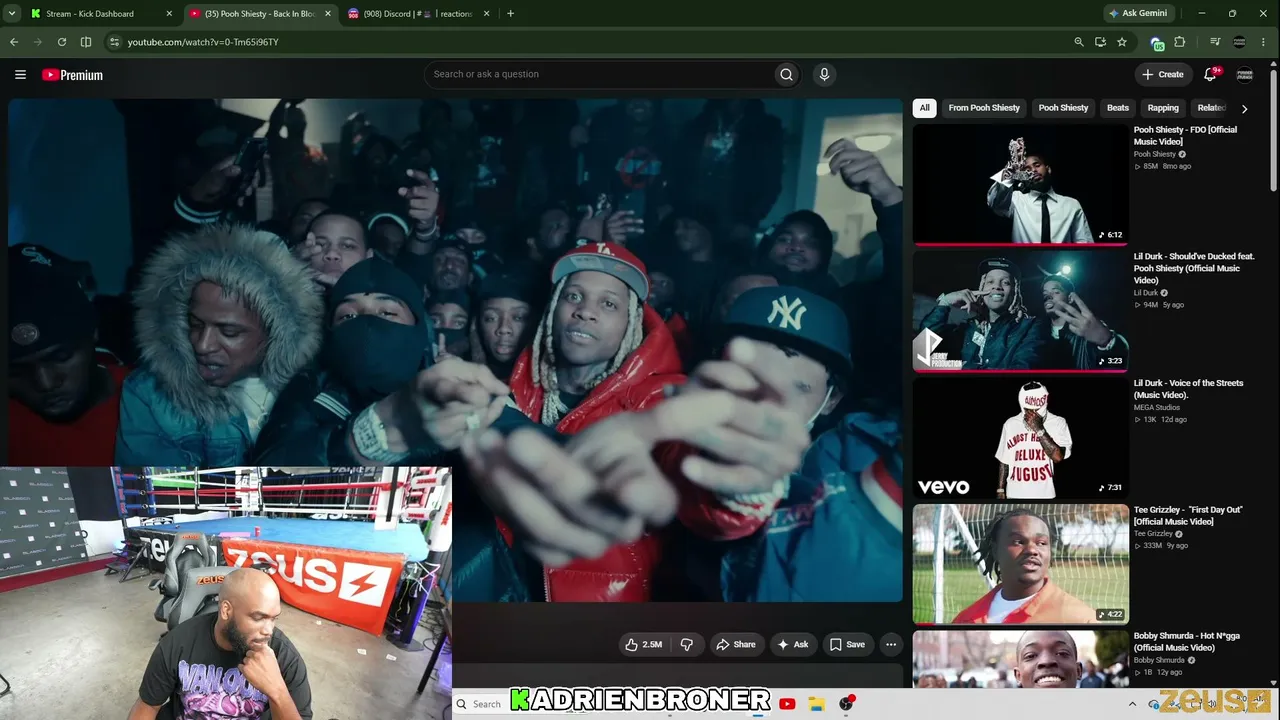Open the YouTube guide hamburger menu
The height and width of the screenshot is (720, 1280).
[x=20, y=75]
